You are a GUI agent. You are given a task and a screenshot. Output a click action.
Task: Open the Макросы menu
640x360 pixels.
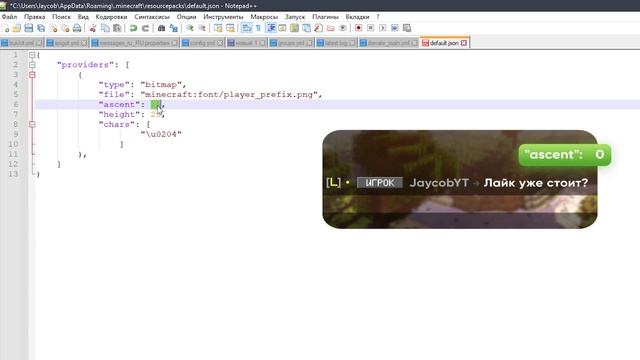coord(264,17)
